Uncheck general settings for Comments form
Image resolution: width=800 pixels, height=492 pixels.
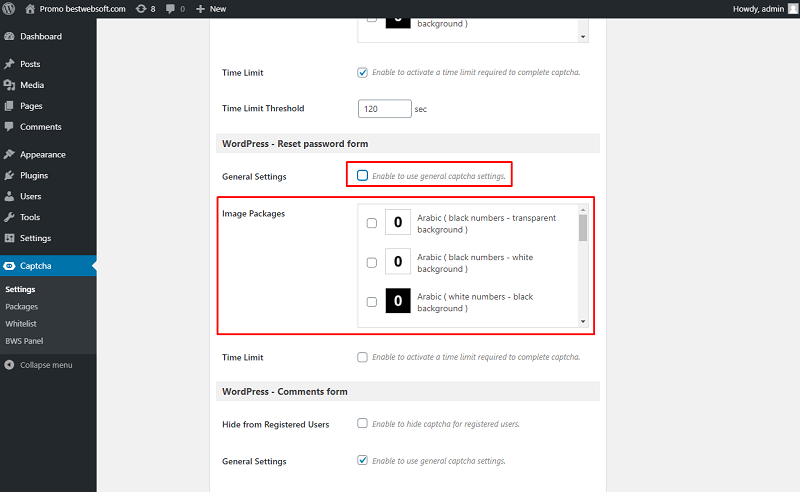[x=362, y=460]
